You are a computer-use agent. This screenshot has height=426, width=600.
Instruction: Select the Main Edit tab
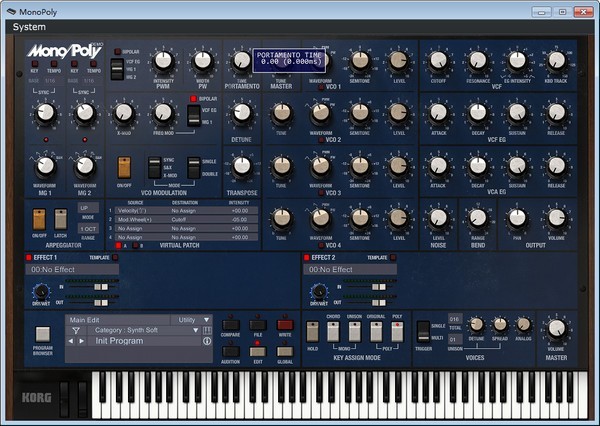[x=85, y=320]
